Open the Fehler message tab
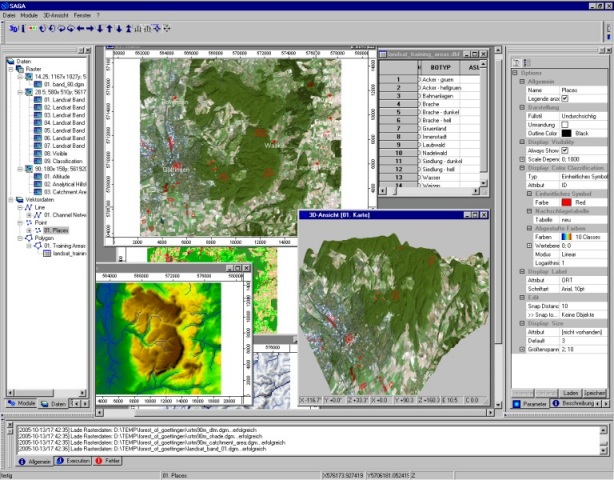Image resolution: width=614 pixels, height=480 pixels. coord(107,461)
